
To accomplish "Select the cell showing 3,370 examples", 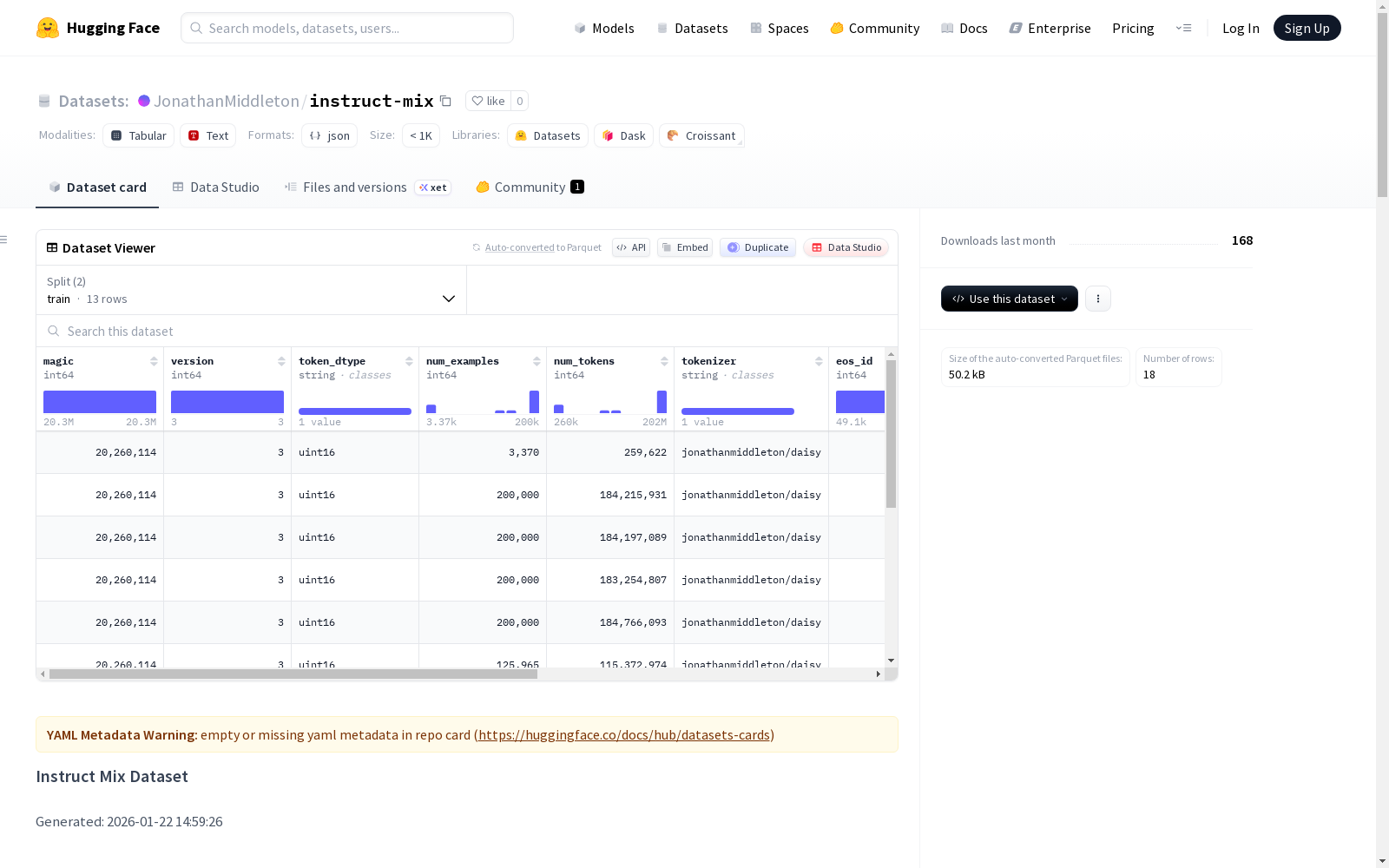I will pyautogui.click(x=483, y=452).
